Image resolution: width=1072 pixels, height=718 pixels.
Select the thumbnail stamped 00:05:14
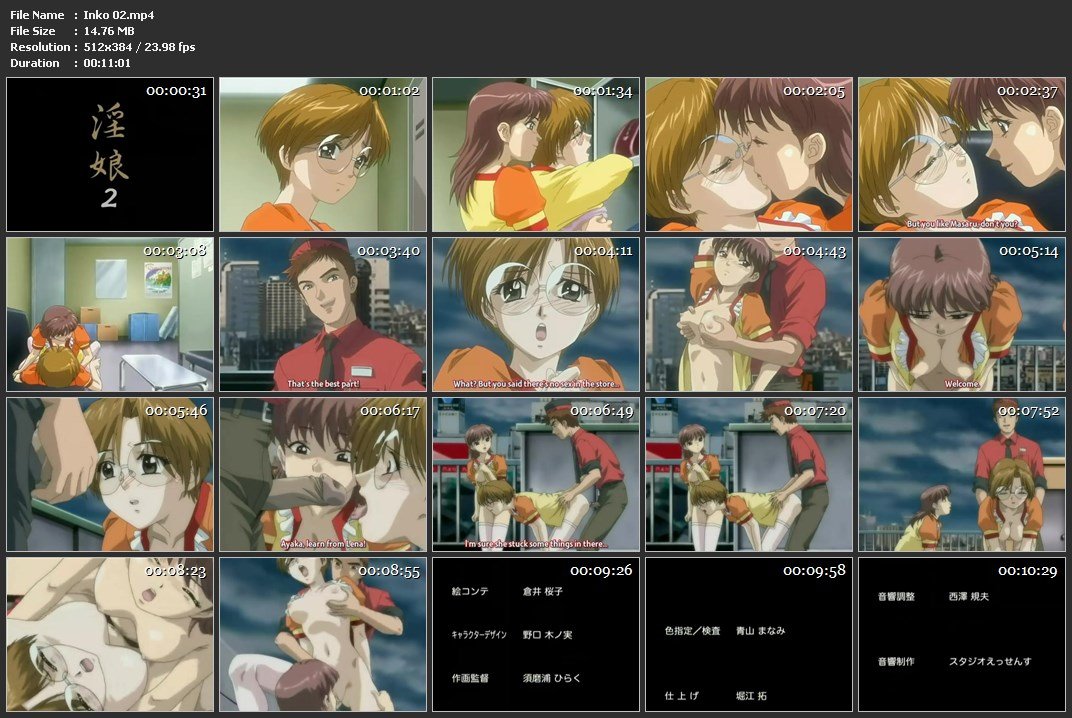click(x=962, y=315)
